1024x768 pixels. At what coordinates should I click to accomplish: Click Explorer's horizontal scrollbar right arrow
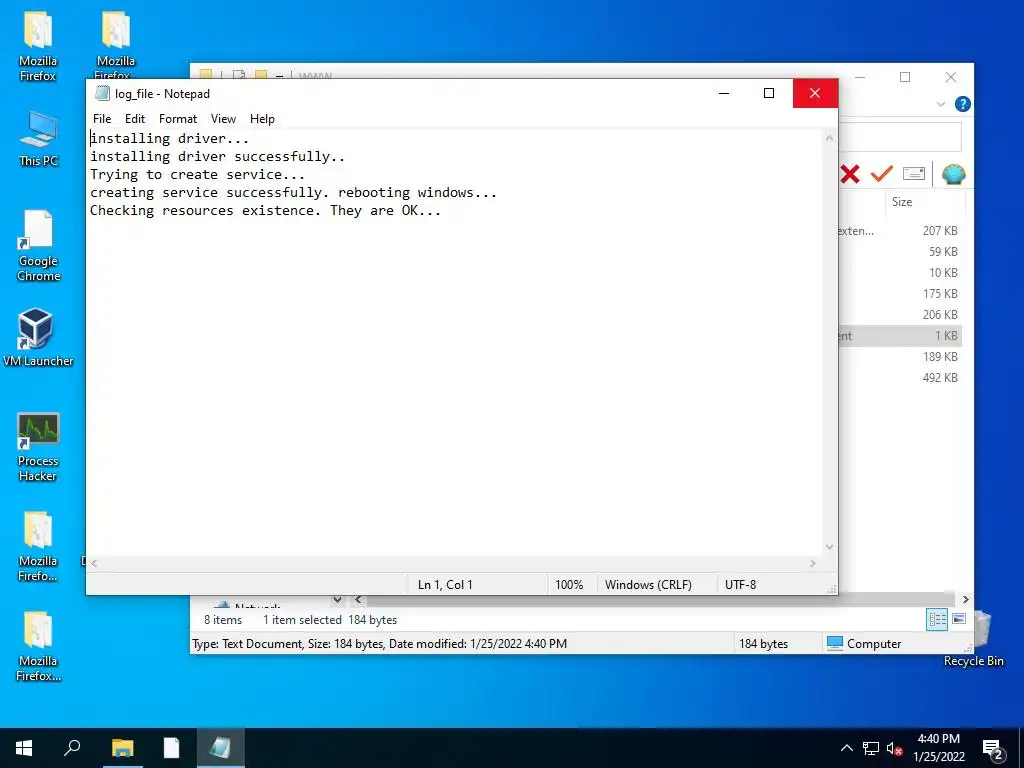pos(965,600)
